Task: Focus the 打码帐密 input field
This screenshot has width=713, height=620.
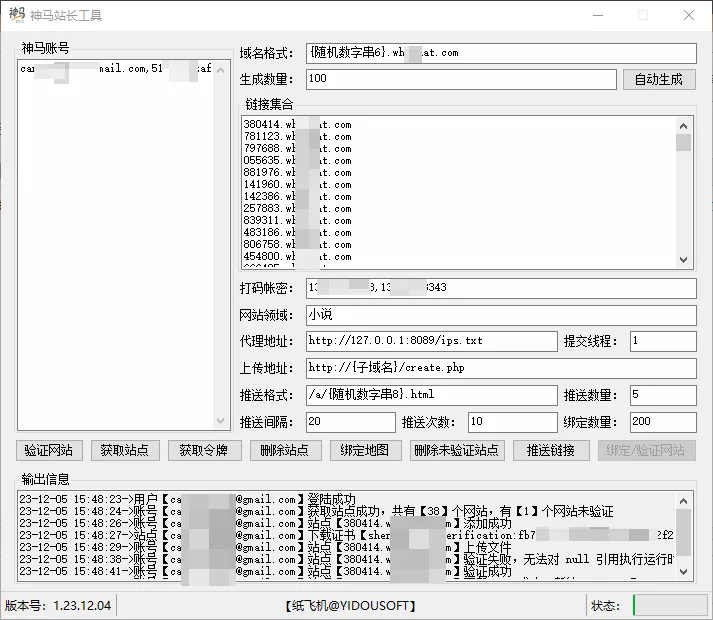Action: pos(501,288)
